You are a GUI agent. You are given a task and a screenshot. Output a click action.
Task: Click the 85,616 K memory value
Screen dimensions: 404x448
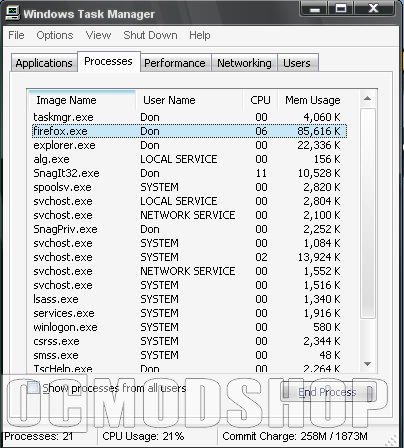(x=319, y=131)
